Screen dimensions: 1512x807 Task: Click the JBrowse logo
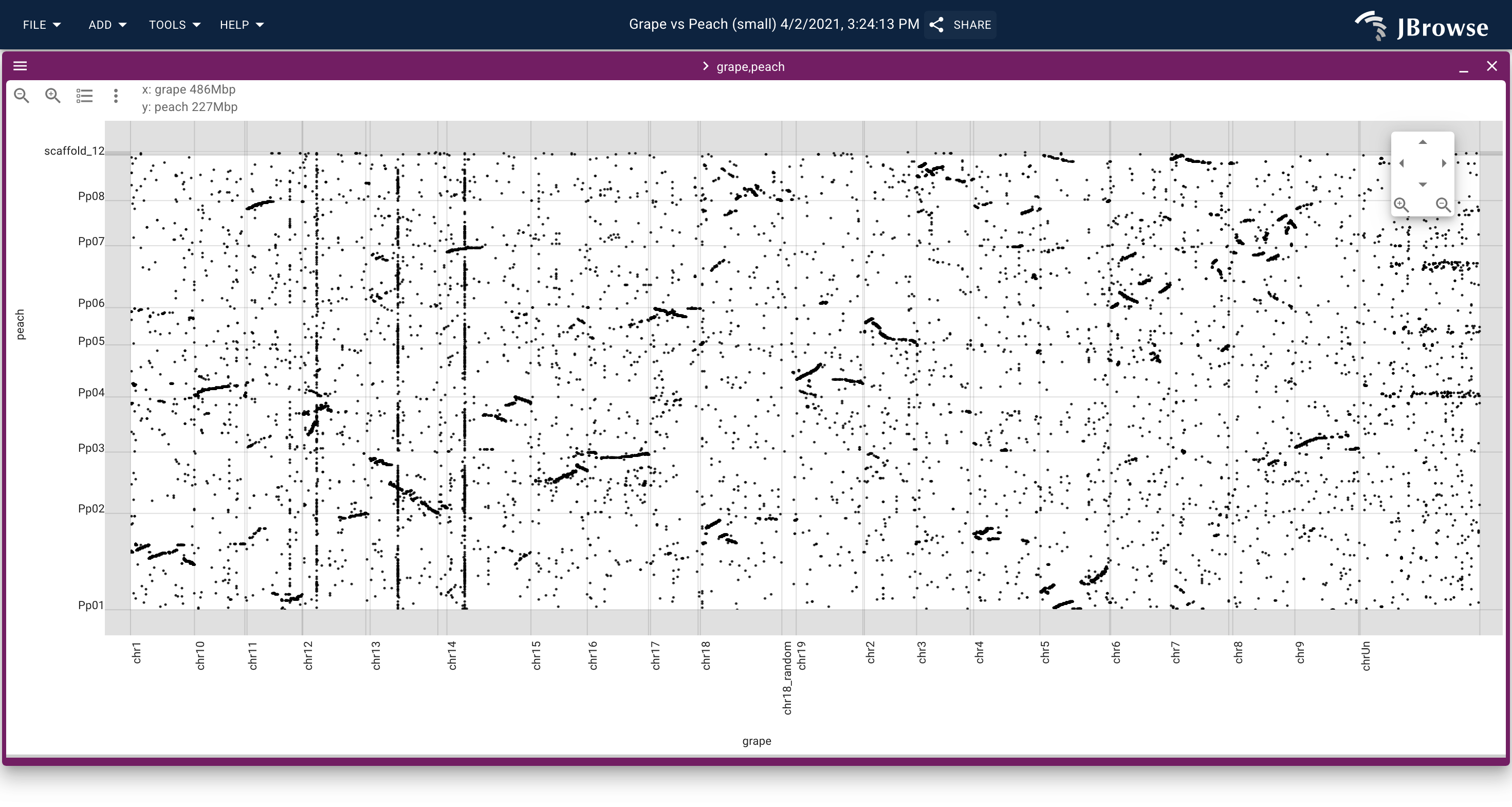click(1422, 26)
